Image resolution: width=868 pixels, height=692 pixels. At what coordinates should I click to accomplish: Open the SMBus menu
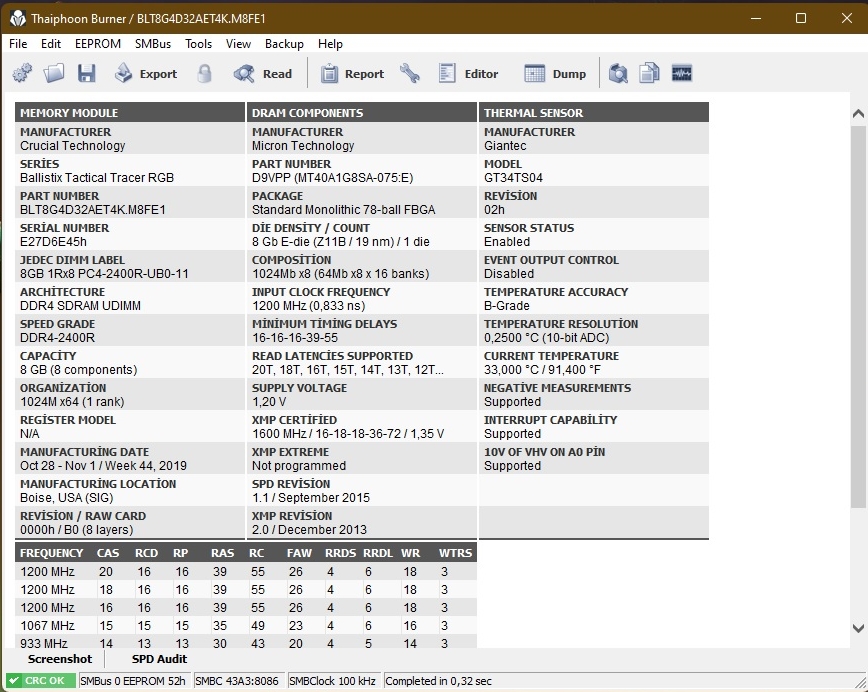click(x=153, y=44)
